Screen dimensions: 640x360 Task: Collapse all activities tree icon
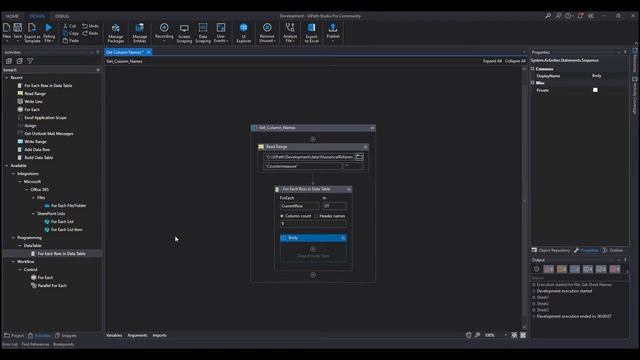[20, 61]
